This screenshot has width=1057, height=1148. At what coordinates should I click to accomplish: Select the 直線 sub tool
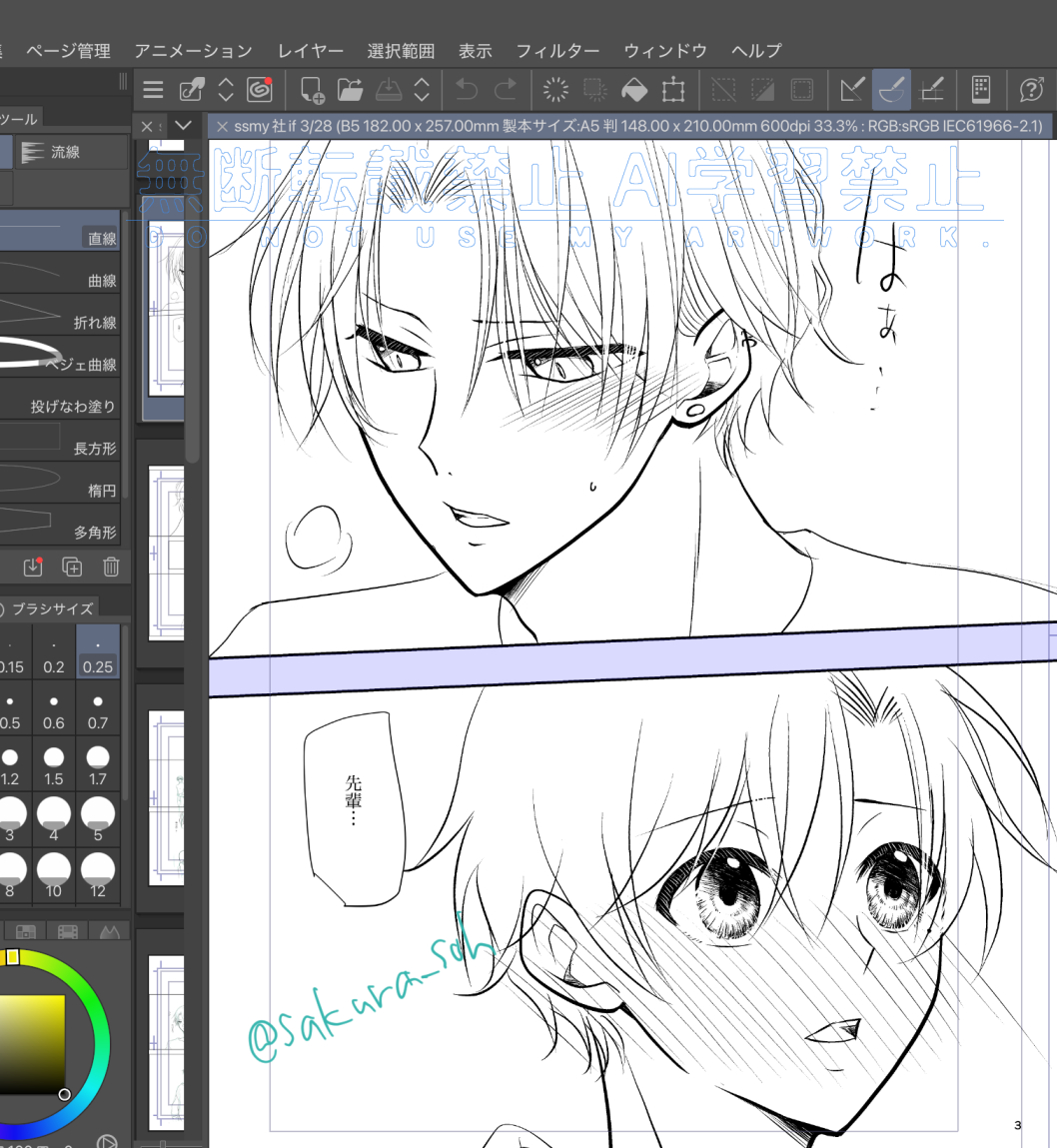pyautogui.click(x=60, y=231)
